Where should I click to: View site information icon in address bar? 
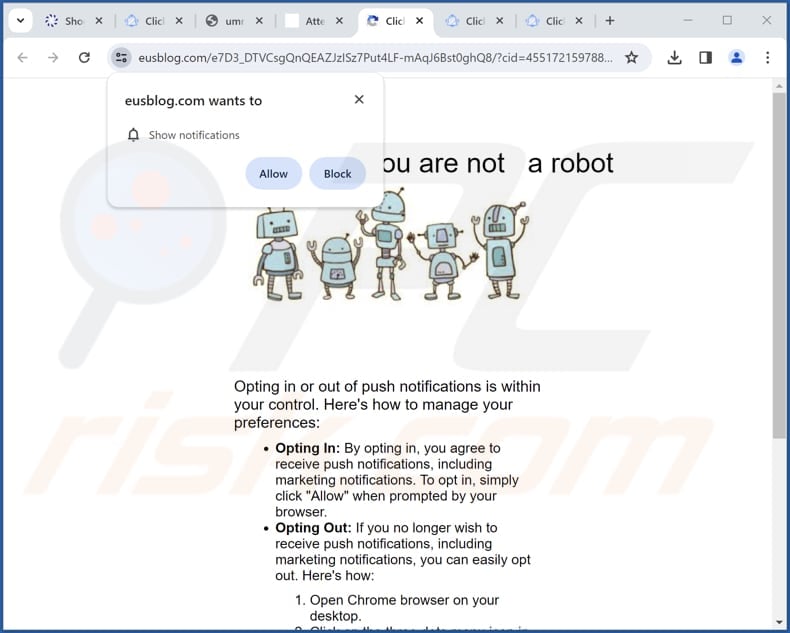(121, 57)
